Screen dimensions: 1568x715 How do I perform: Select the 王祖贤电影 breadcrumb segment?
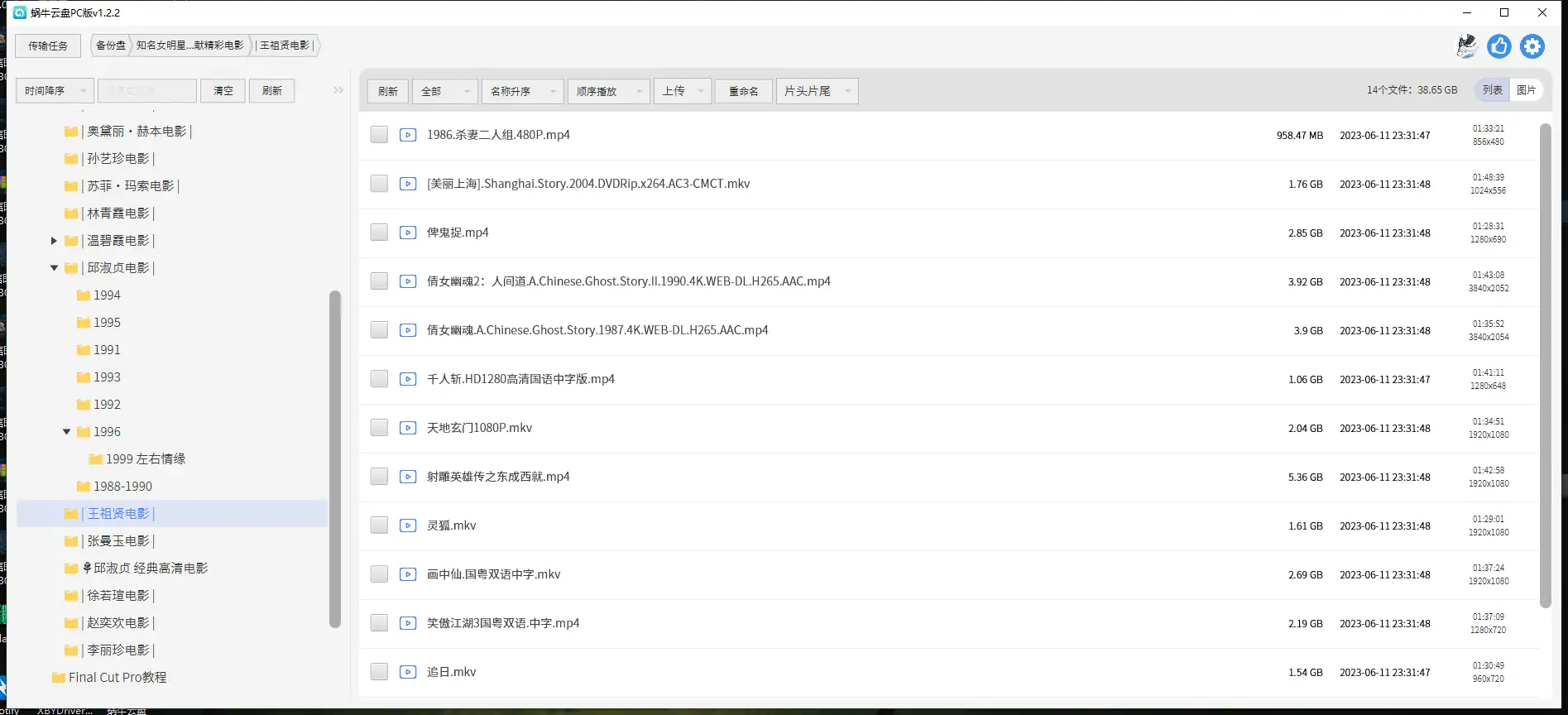coord(285,46)
